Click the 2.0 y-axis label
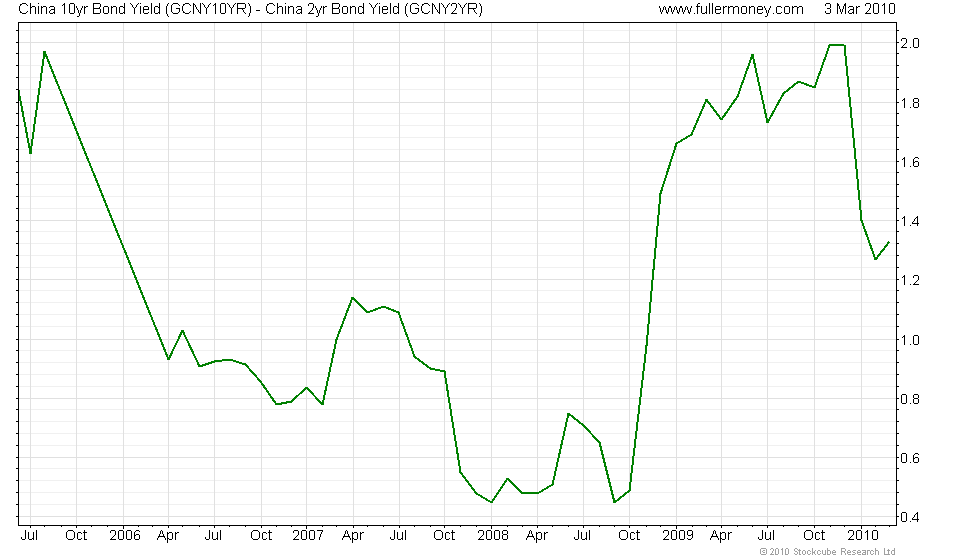 [910, 43]
